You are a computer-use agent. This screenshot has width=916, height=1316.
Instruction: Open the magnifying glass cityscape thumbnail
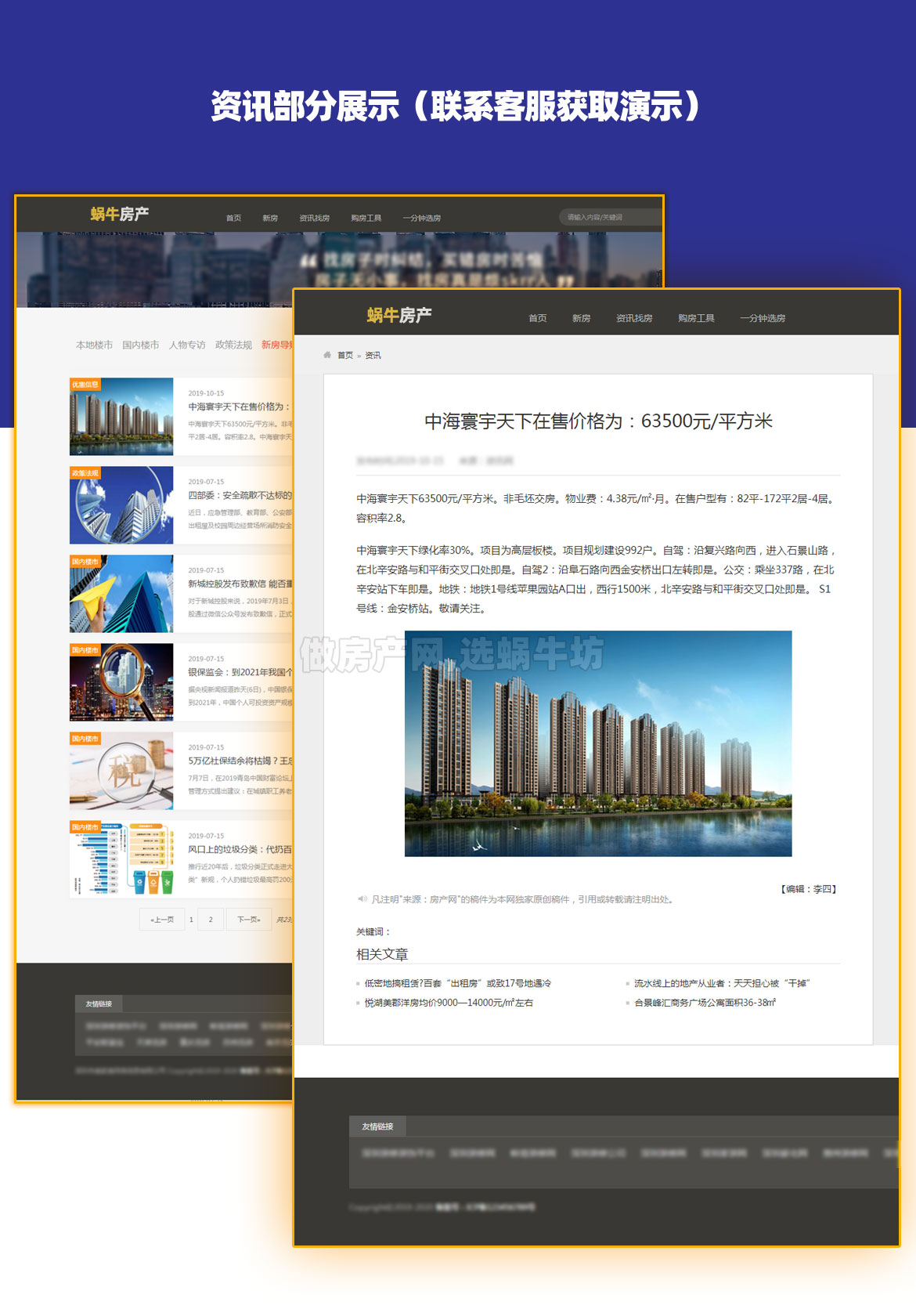pyautogui.click(x=121, y=682)
